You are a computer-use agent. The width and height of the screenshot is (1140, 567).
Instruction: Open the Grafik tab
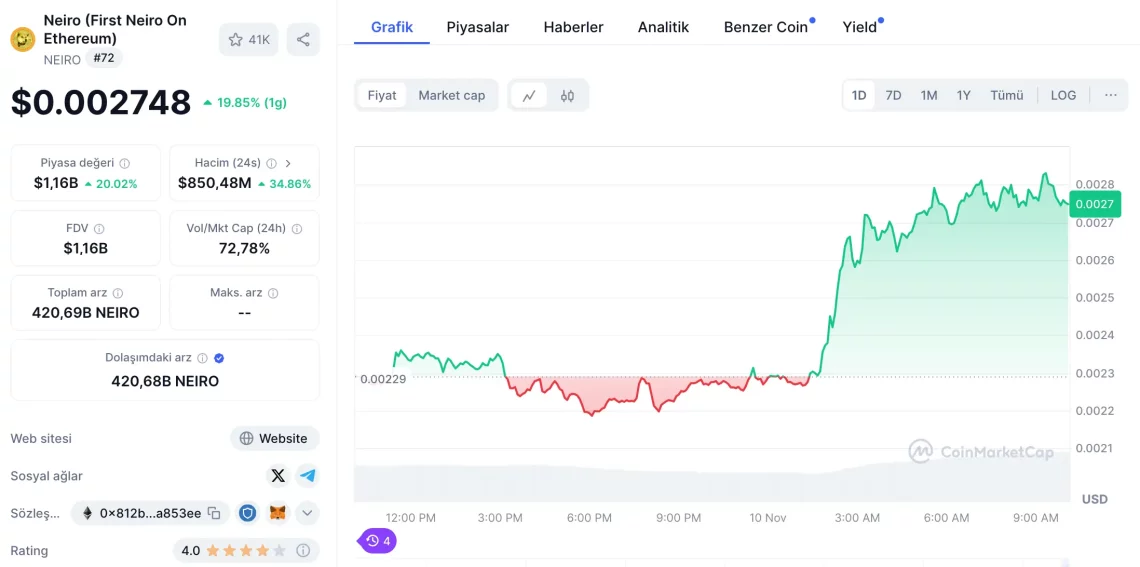coord(392,28)
